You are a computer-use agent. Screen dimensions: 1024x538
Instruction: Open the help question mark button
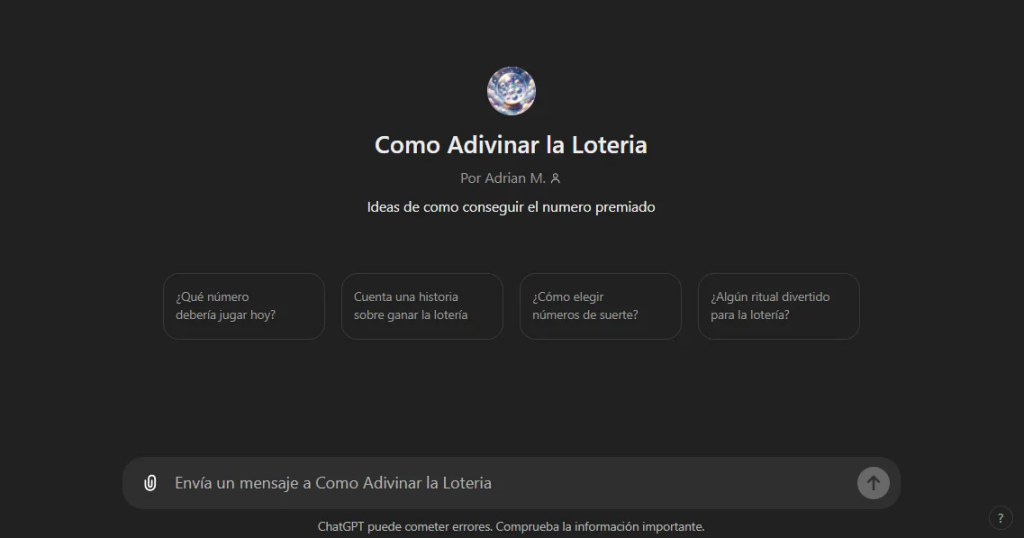(x=1000, y=518)
